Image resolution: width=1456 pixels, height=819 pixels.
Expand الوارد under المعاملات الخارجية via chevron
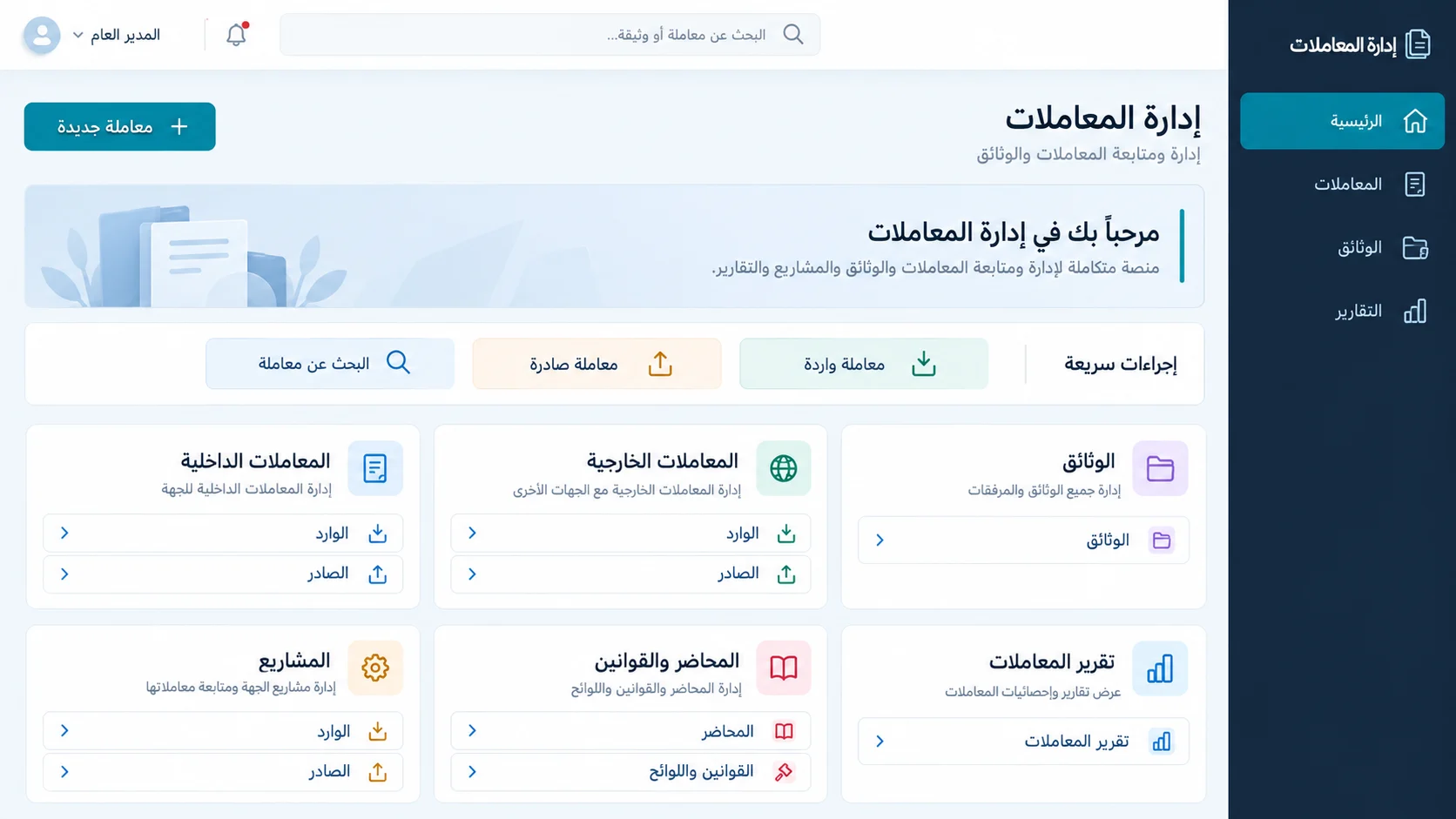tap(472, 533)
